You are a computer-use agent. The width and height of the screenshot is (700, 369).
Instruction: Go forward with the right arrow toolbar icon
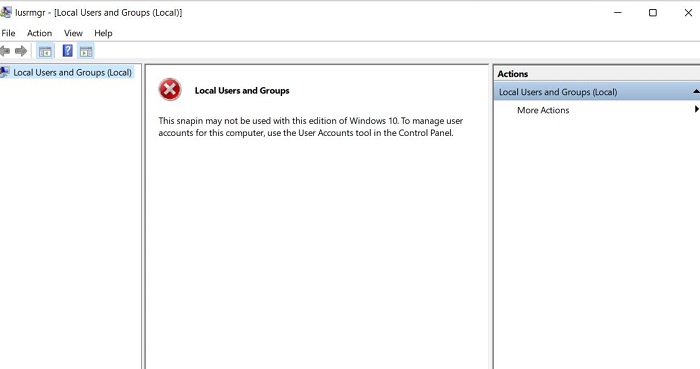click(x=21, y=51)
